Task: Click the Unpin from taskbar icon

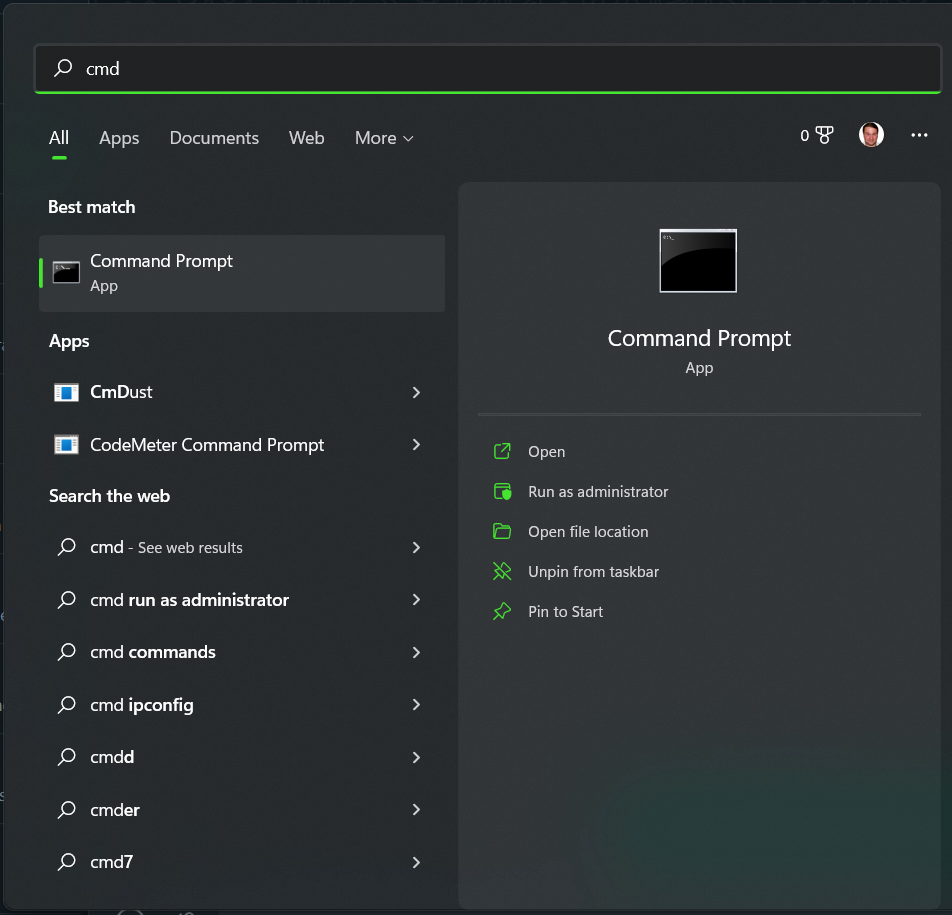Action: (x=502, y=571)
